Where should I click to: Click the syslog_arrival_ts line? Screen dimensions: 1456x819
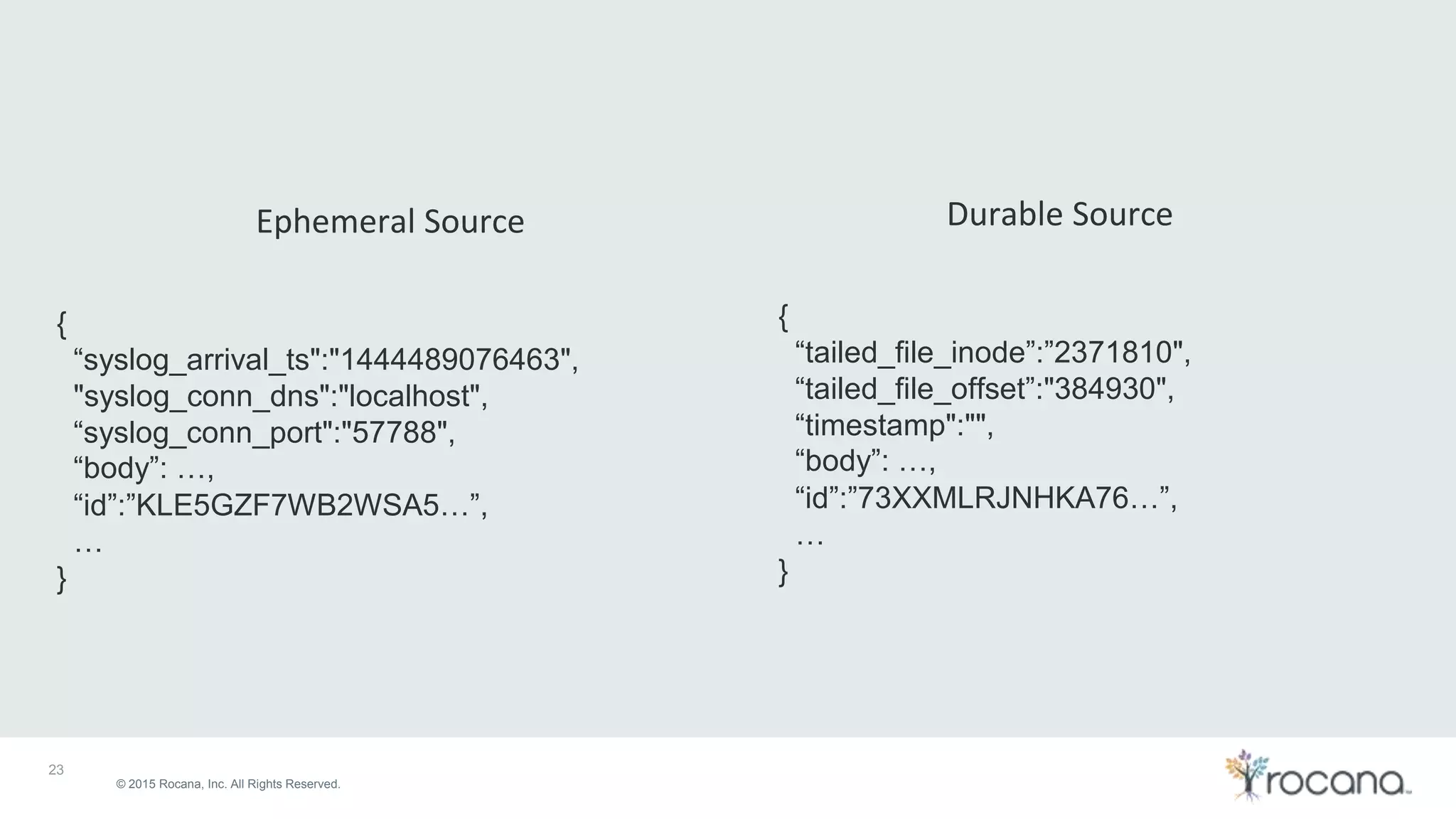pyautogui.click(x=326, y=360)
